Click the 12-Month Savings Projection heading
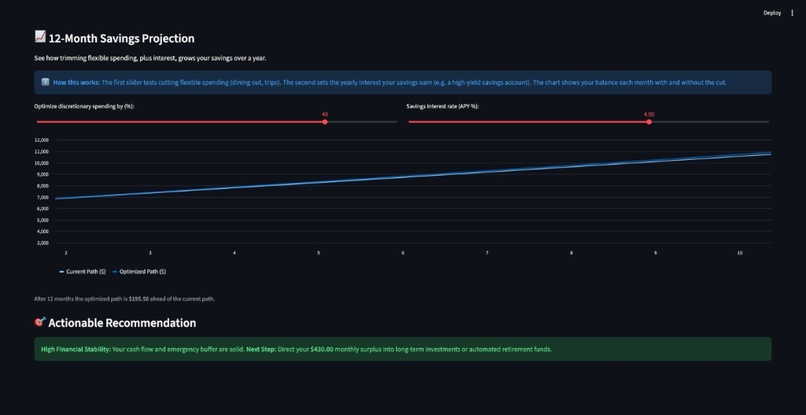Screen dimensions: 806x415 click(121, 39)
